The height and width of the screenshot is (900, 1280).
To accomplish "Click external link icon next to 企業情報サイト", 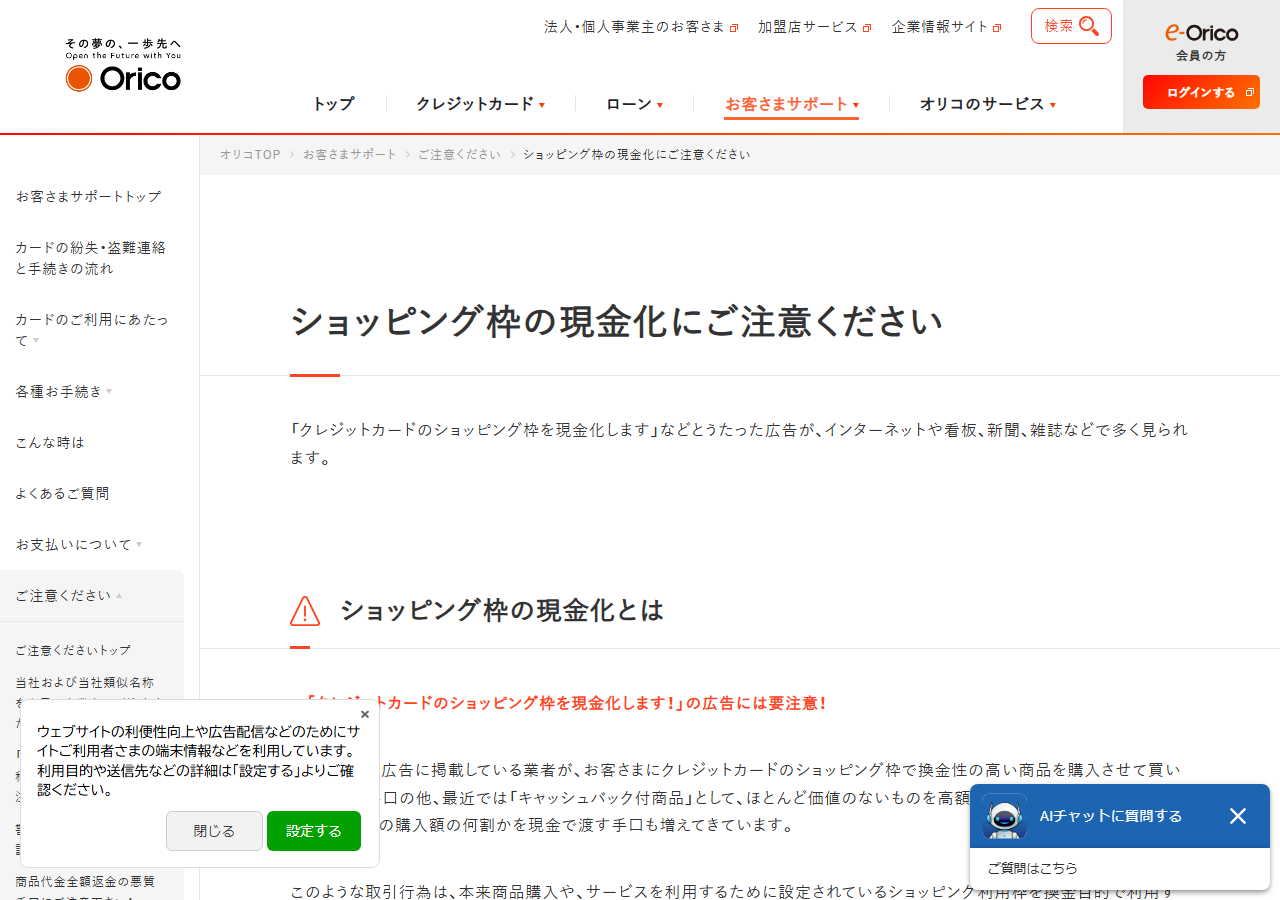I will click(997, 28).
